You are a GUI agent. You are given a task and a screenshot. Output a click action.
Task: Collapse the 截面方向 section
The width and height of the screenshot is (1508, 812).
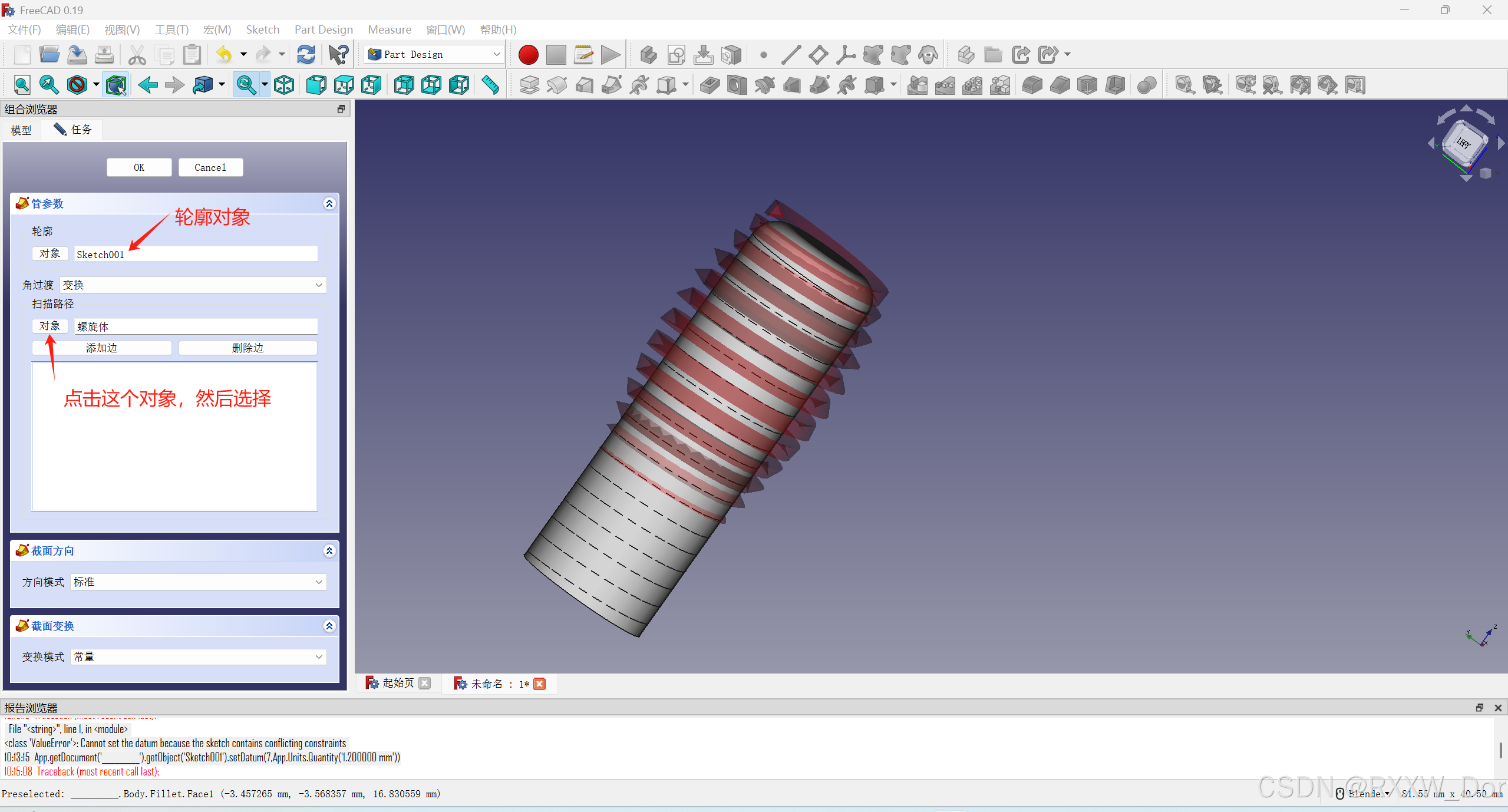tap(328, 551)
